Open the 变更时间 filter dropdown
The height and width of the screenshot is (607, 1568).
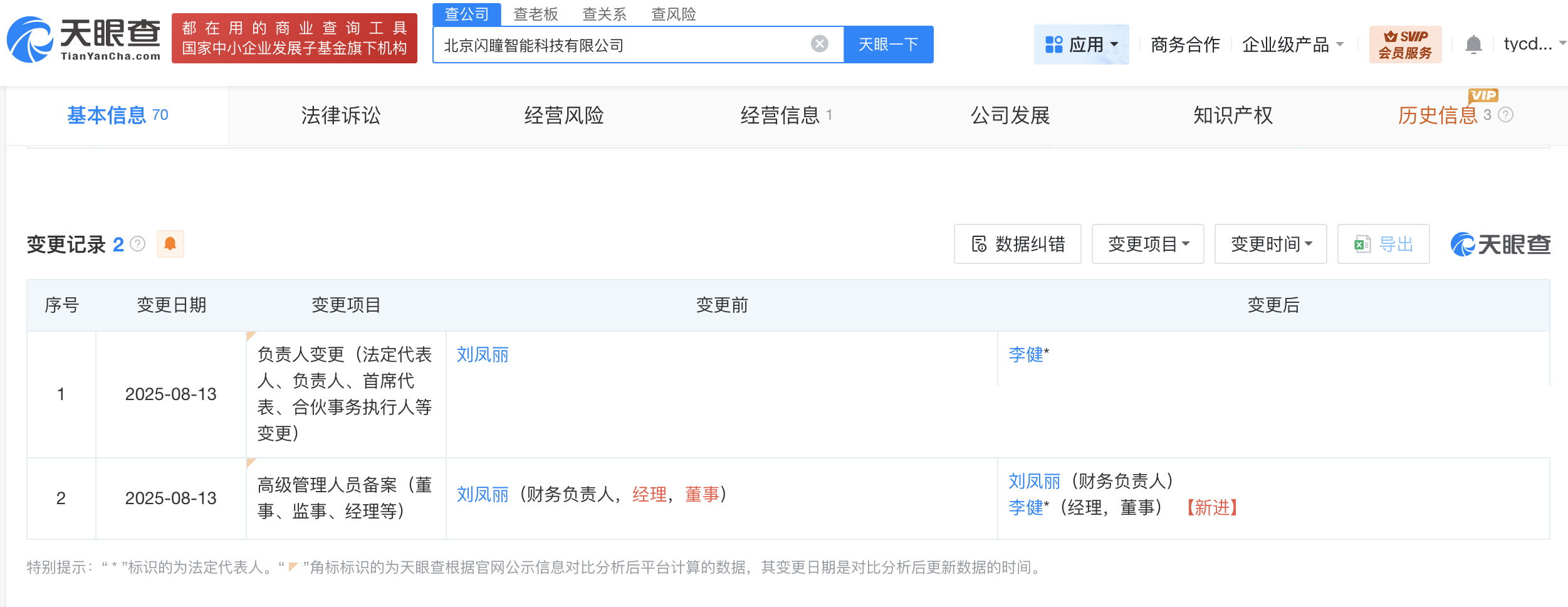click(x=1270, y=245)
